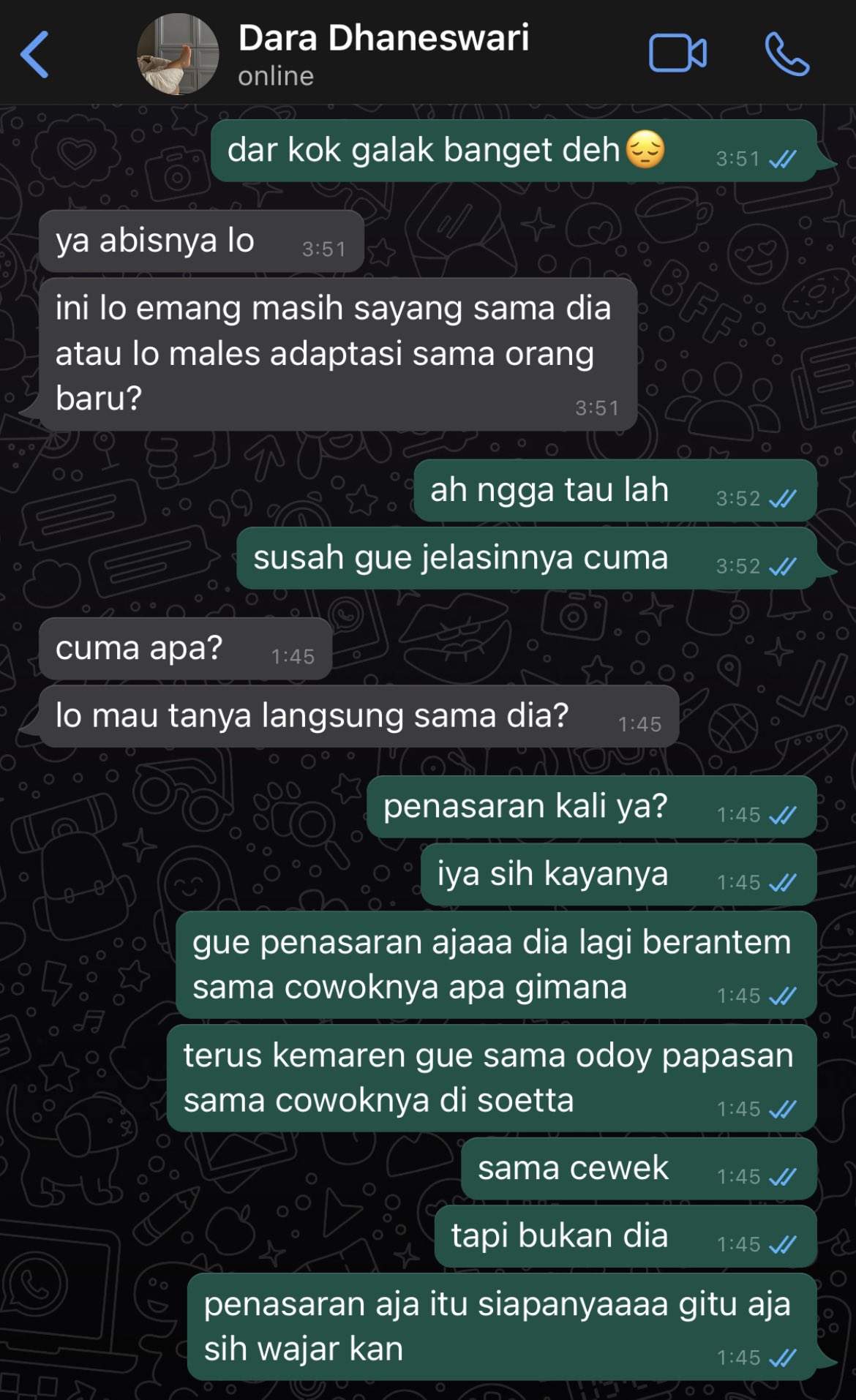Start a video call with Dara
Viewport: 856px width, 1400px height.
(677, 53)
